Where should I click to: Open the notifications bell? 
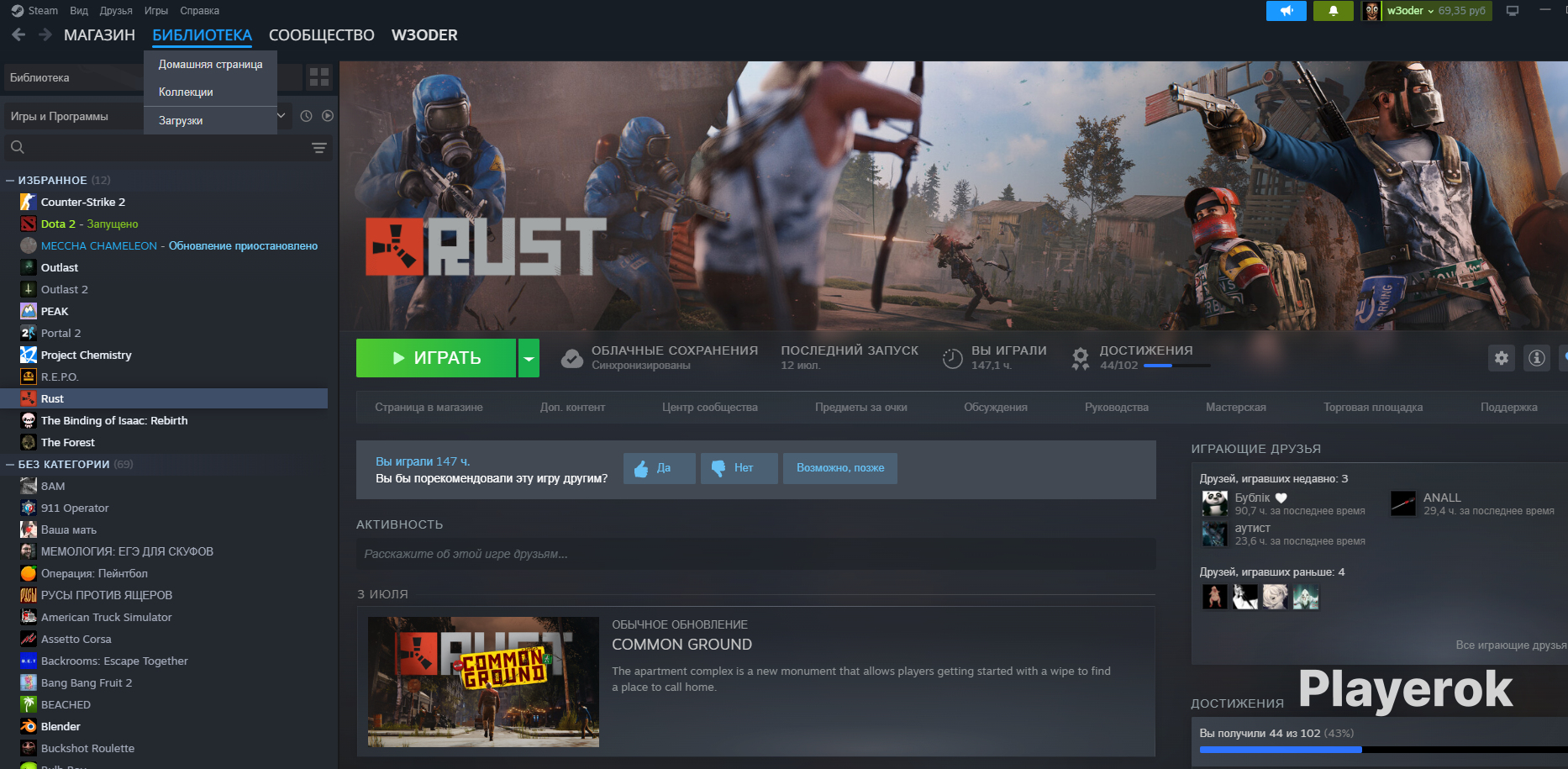pyautogui.click(x=1333, y=11)
